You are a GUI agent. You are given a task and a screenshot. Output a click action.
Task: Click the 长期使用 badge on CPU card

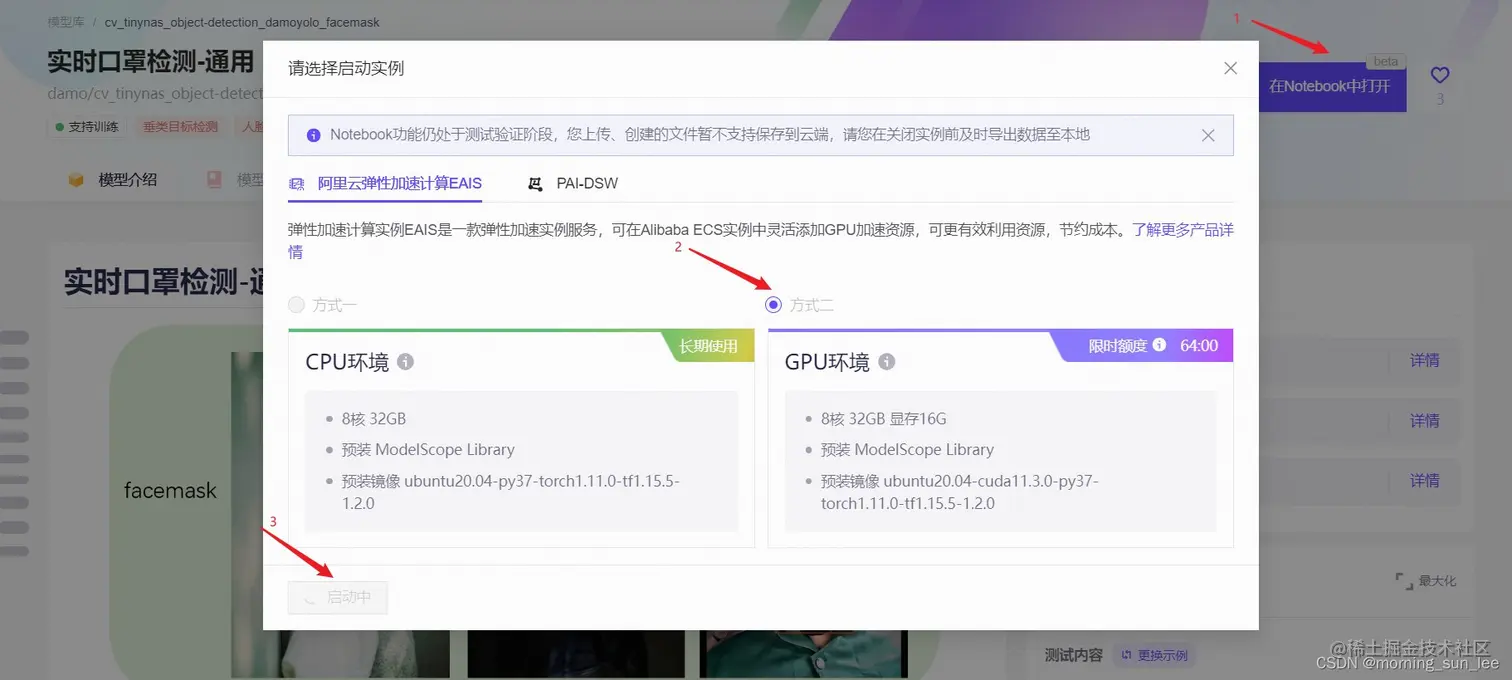click(708, 346)
